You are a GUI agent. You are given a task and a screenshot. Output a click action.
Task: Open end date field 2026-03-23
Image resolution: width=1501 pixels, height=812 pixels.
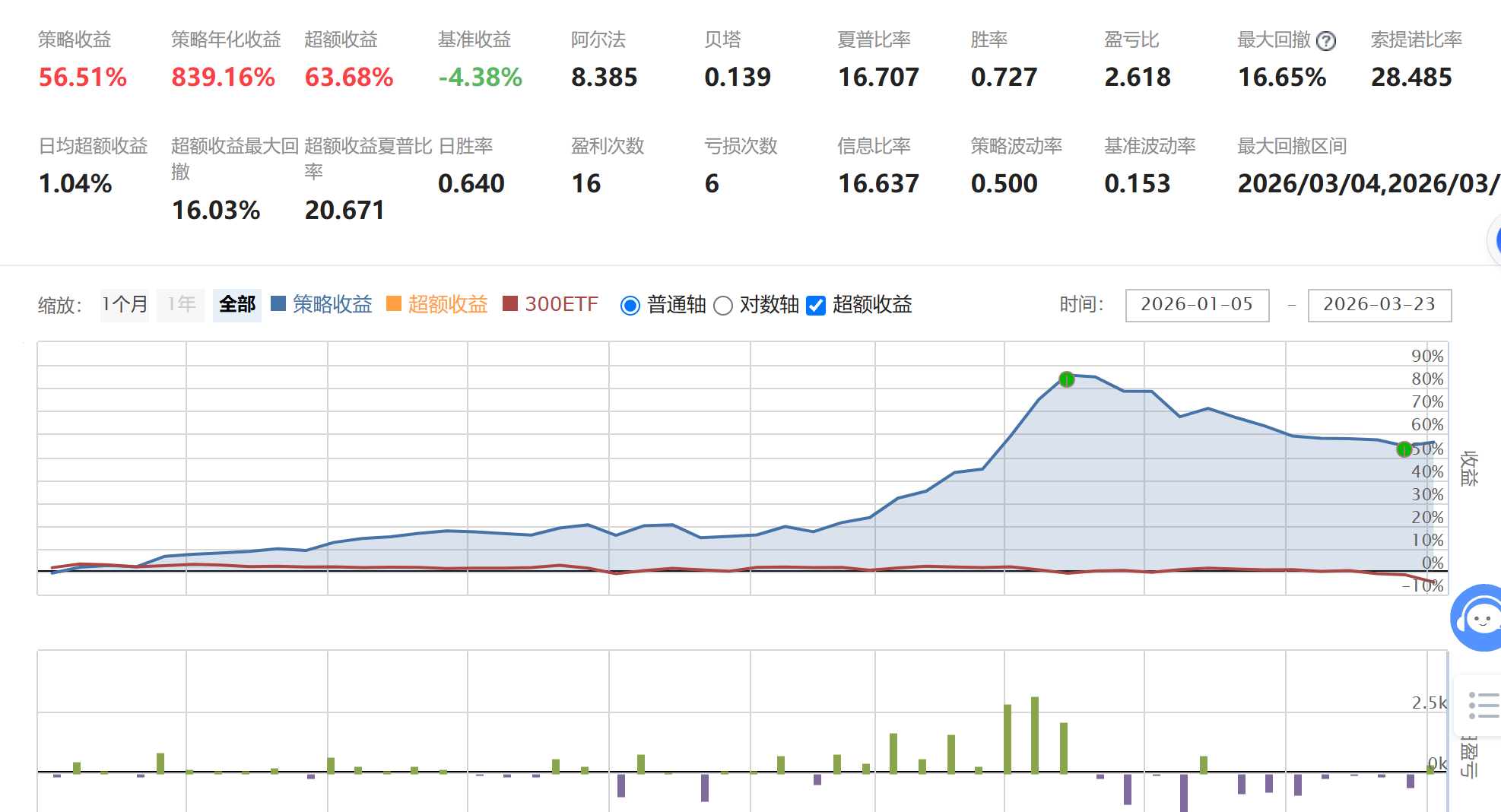tap(1379, 305)
